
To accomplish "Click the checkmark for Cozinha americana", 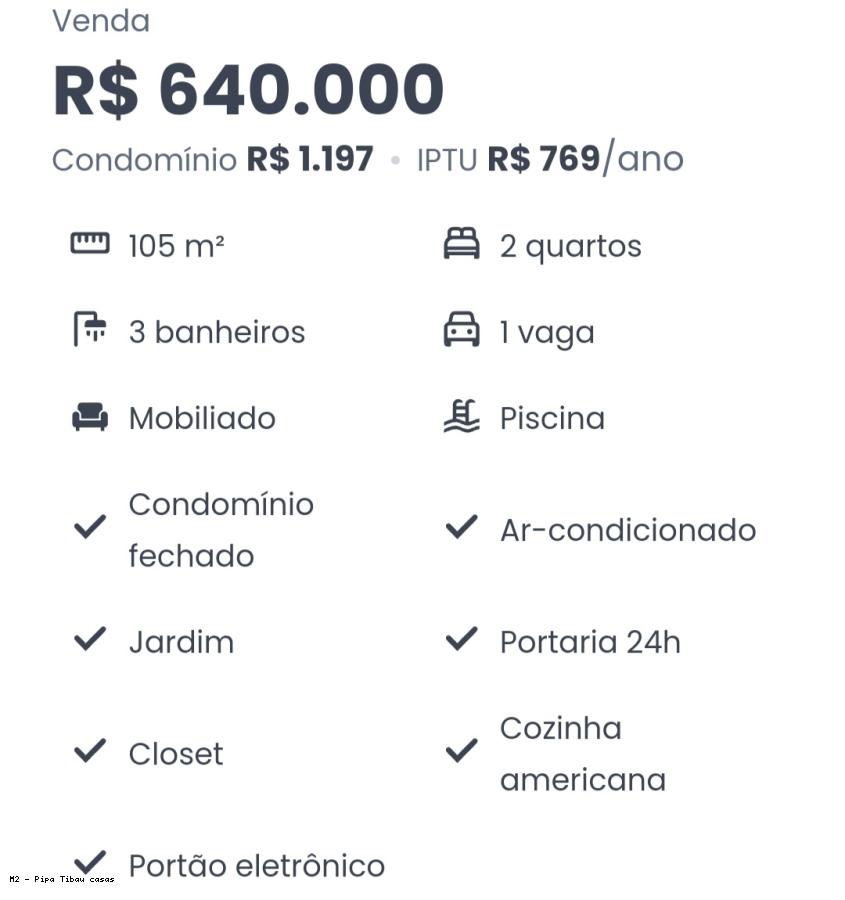I will [x=462, y=750].
